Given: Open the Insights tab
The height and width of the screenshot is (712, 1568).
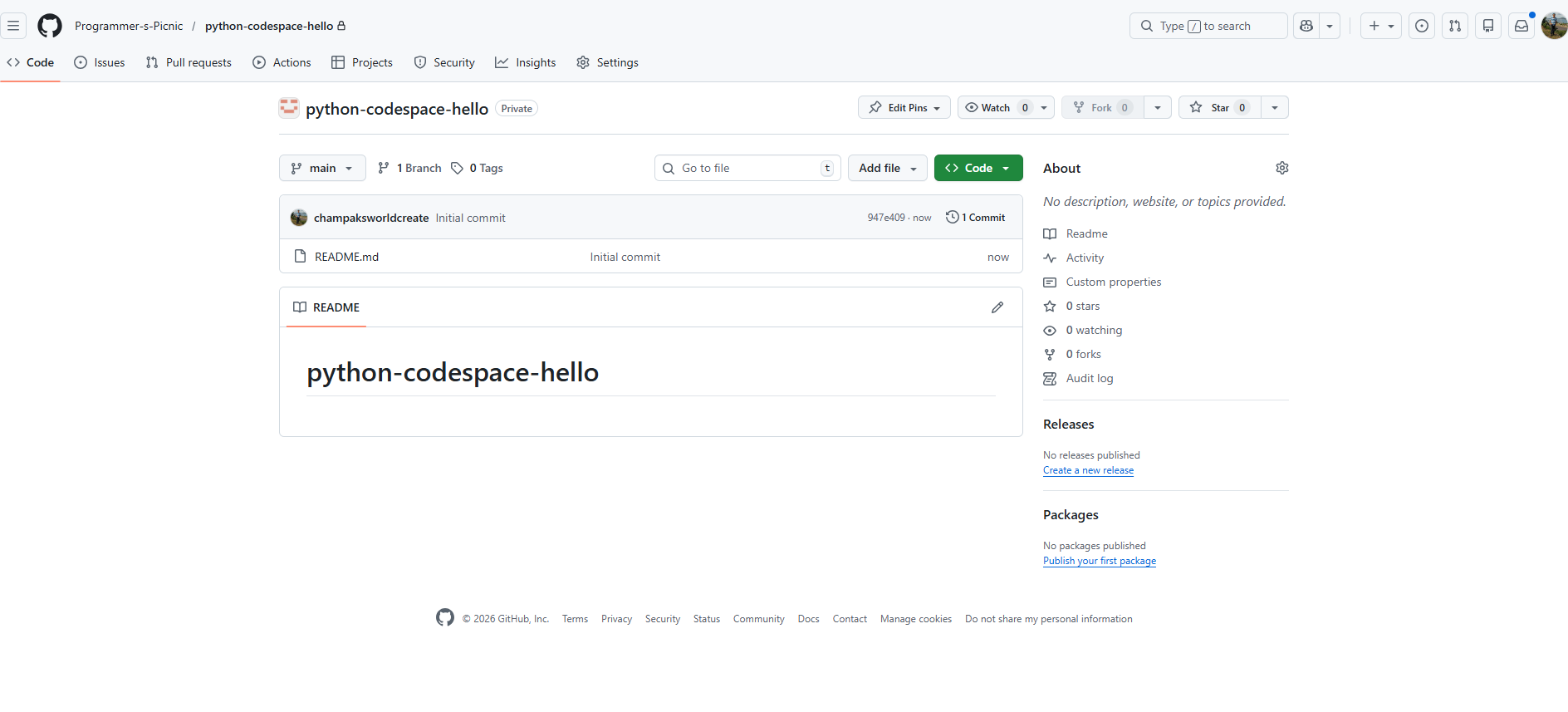Looking at the screenshot, I should (x=526, y=62).
